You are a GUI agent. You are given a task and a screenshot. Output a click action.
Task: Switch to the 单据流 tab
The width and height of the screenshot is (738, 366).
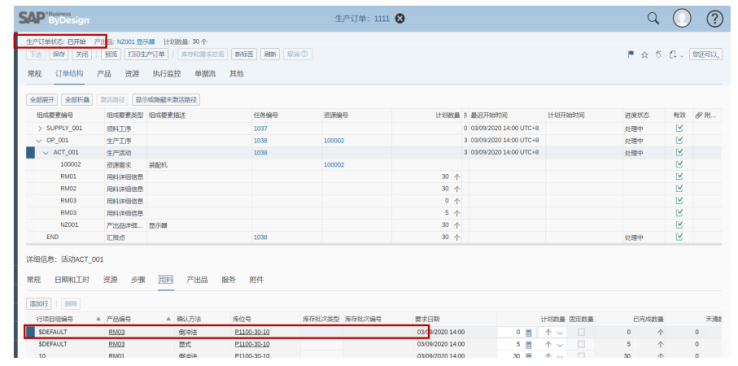[205, 73]
